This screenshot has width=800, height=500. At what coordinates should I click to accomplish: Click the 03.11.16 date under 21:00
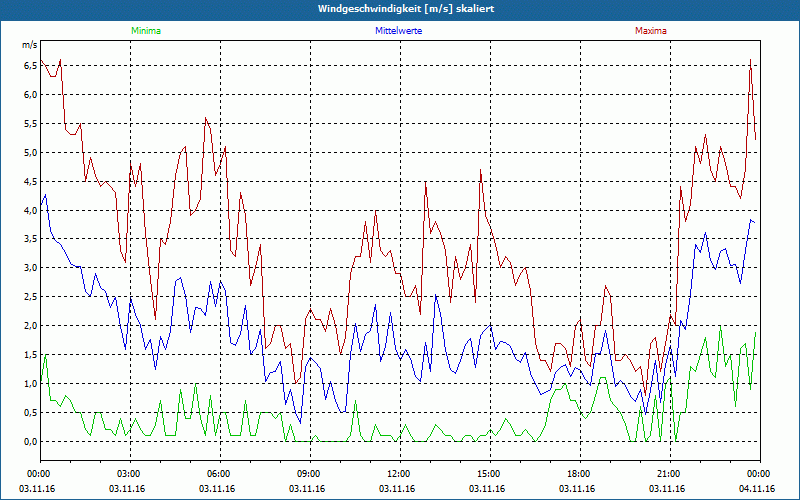pos(667,489)
